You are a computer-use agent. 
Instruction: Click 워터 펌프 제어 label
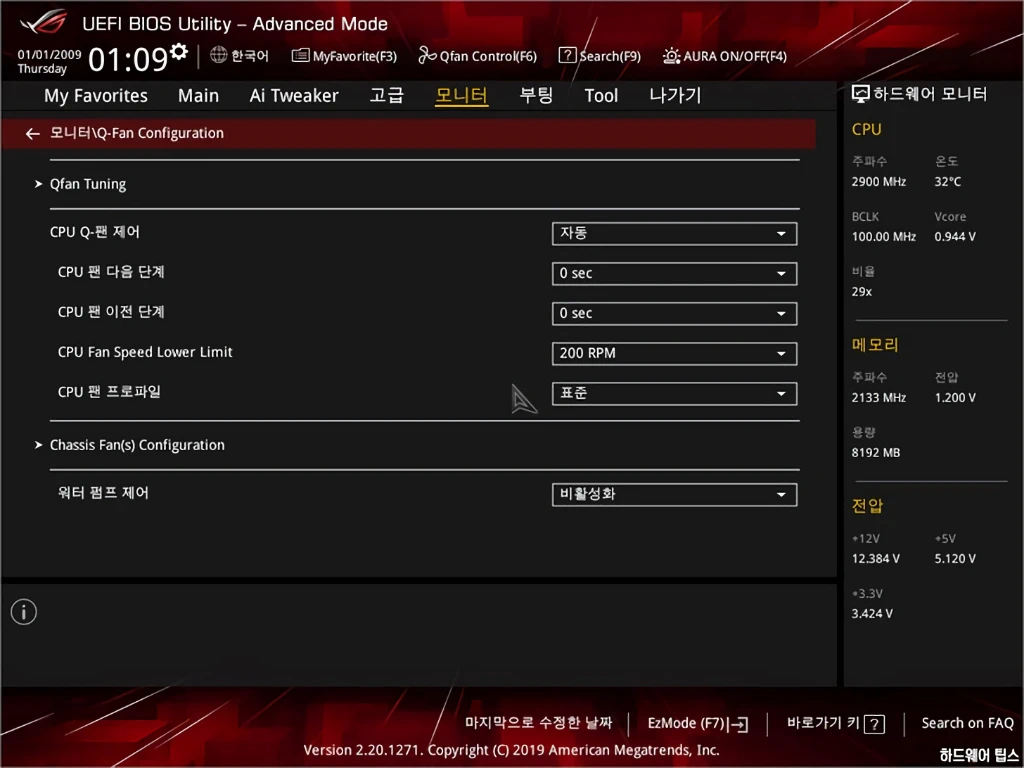[103, 493]
